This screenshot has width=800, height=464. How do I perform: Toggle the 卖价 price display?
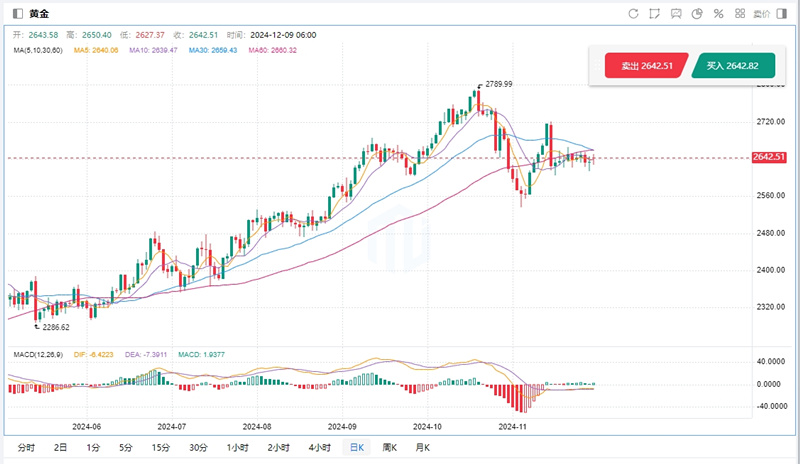click(x=761, y=14)
